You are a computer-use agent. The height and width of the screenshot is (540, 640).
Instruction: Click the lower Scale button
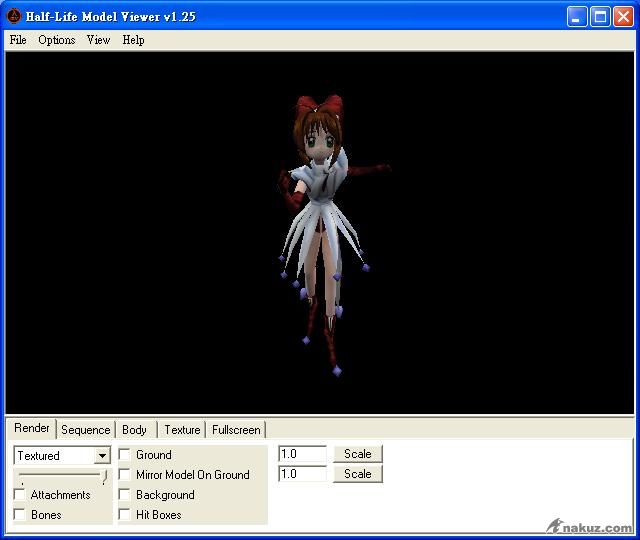(358, 474)
